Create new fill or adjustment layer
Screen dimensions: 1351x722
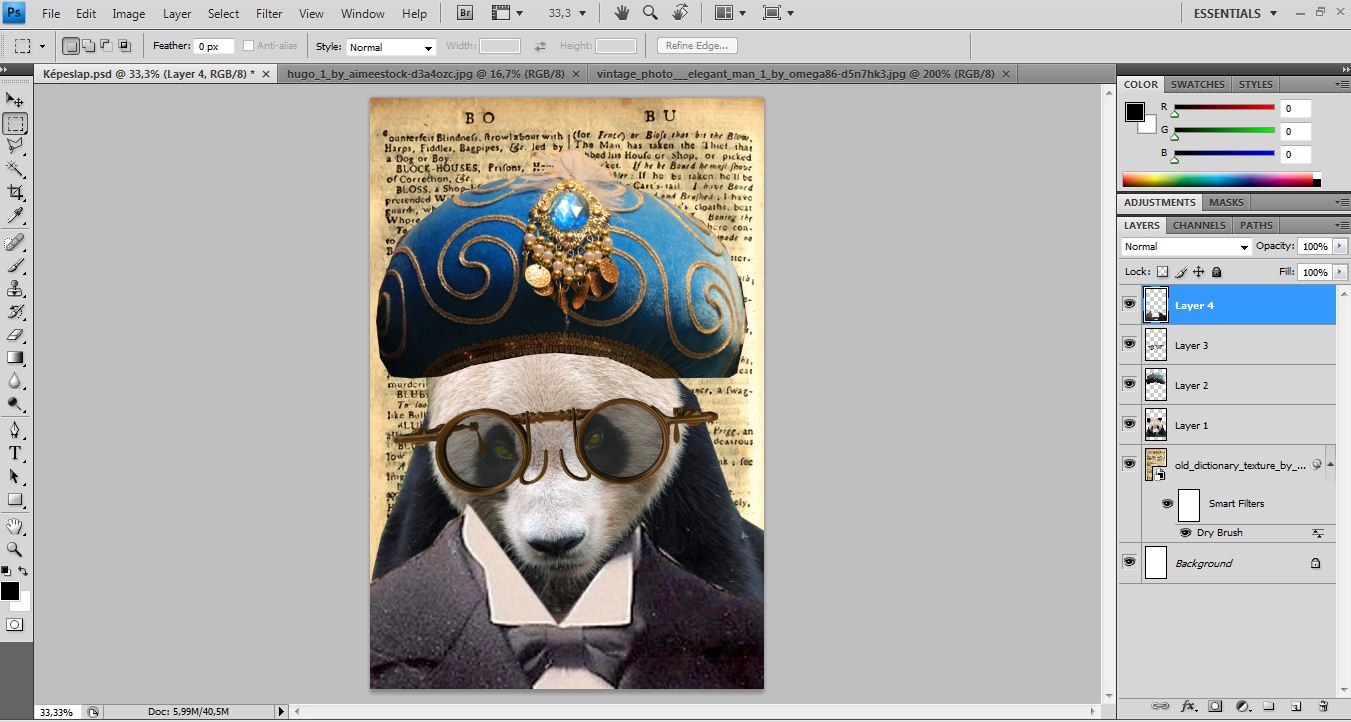point(1242,705)
